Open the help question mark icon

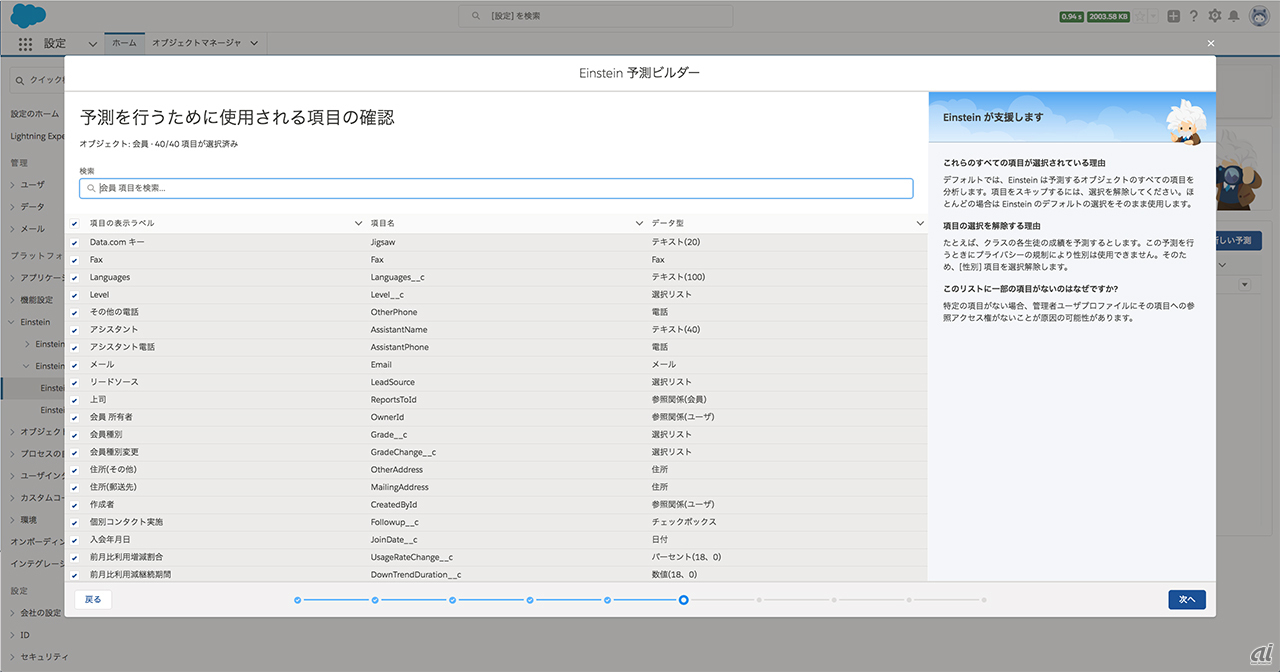[1194, 16]
